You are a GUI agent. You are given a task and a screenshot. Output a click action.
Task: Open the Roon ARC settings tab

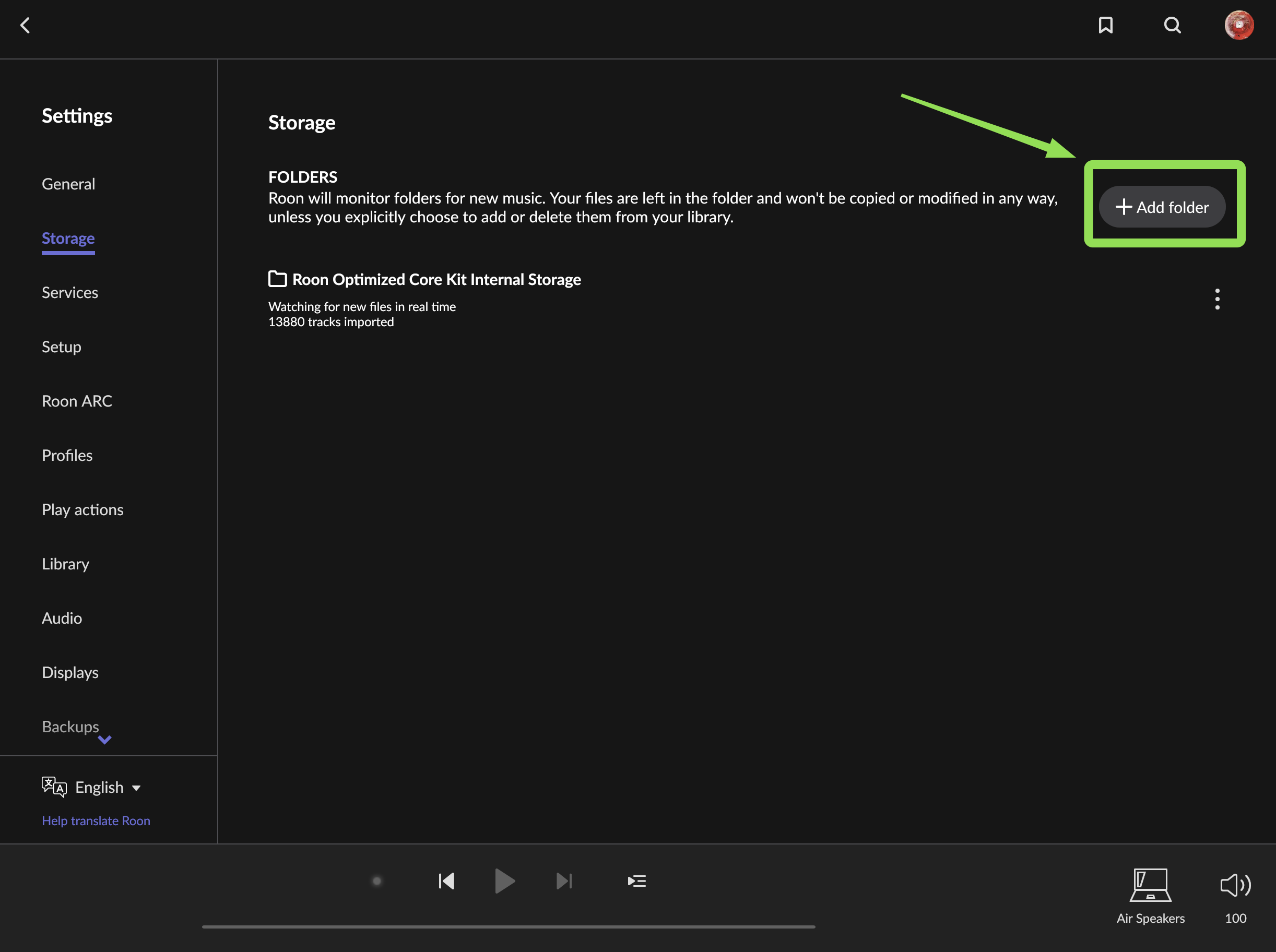click(77, 401)
